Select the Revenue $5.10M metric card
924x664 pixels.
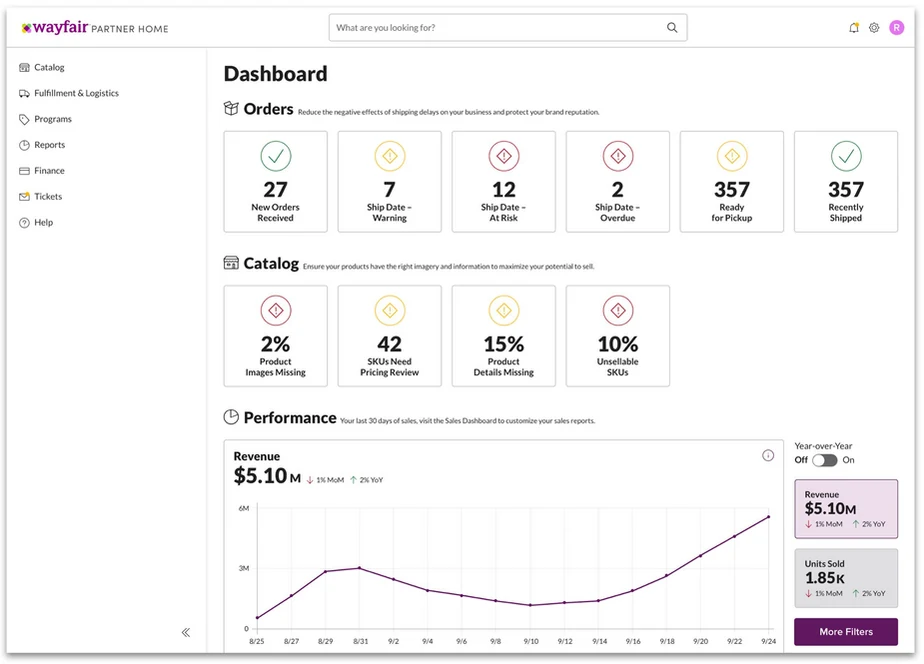coord(846,509)
